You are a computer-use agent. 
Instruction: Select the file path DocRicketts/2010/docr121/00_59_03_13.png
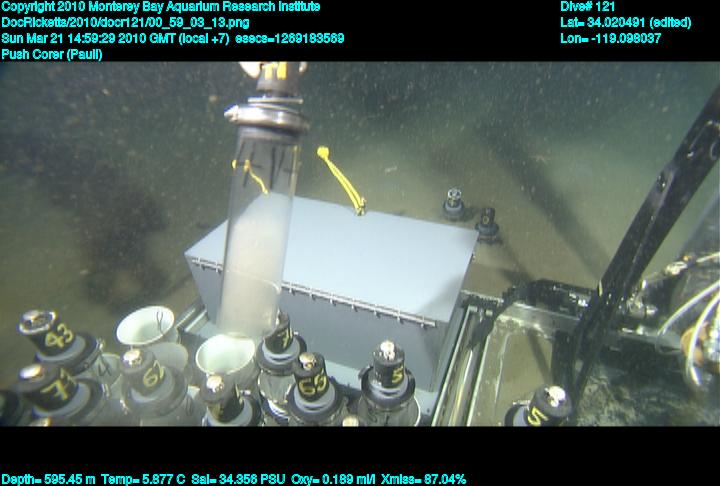(x=125, y=23)
